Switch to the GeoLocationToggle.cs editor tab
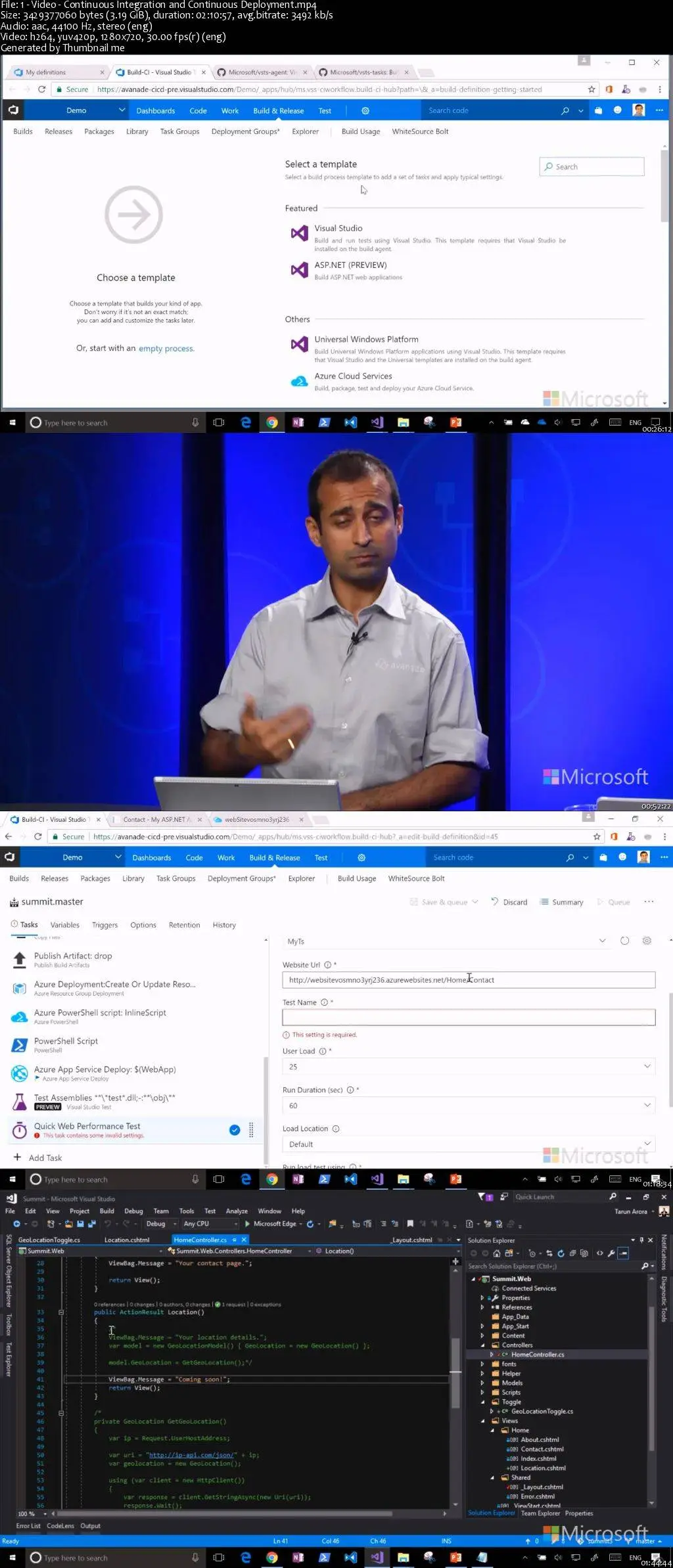 [49, 1240]
